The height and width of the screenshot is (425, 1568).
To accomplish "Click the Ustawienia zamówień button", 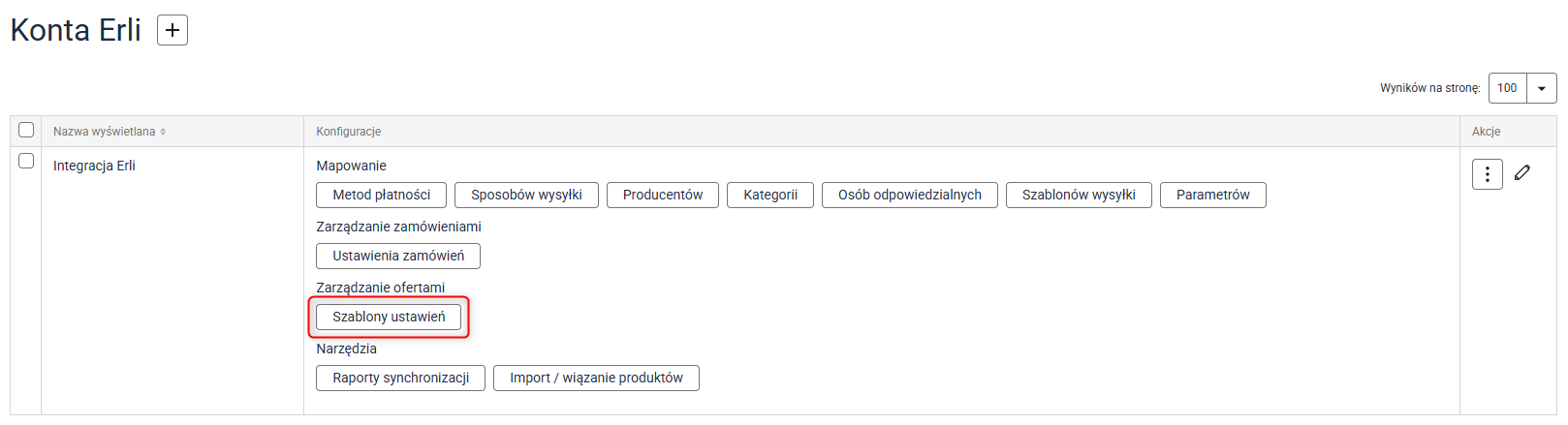I will [x=398, y=256].
